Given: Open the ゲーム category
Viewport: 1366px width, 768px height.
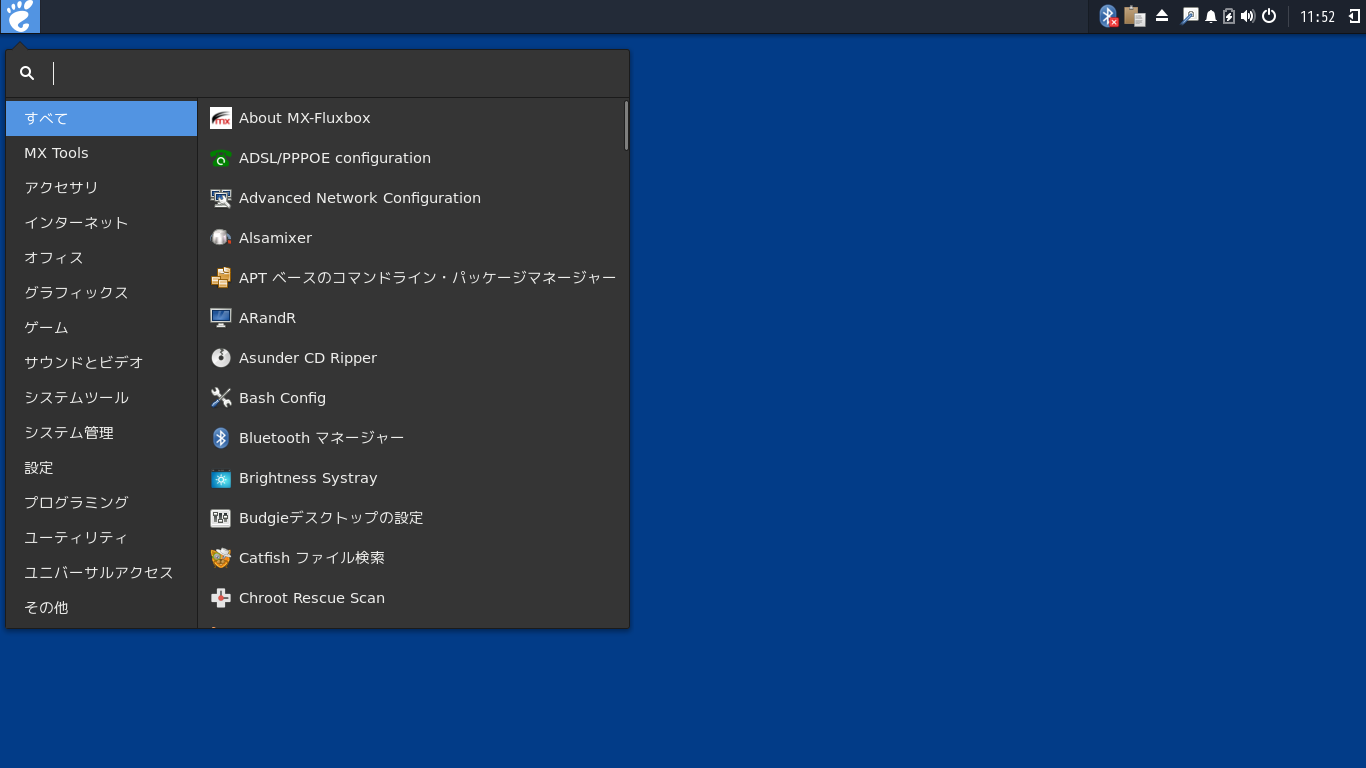Looking at the screenshot, I should 101,328.
